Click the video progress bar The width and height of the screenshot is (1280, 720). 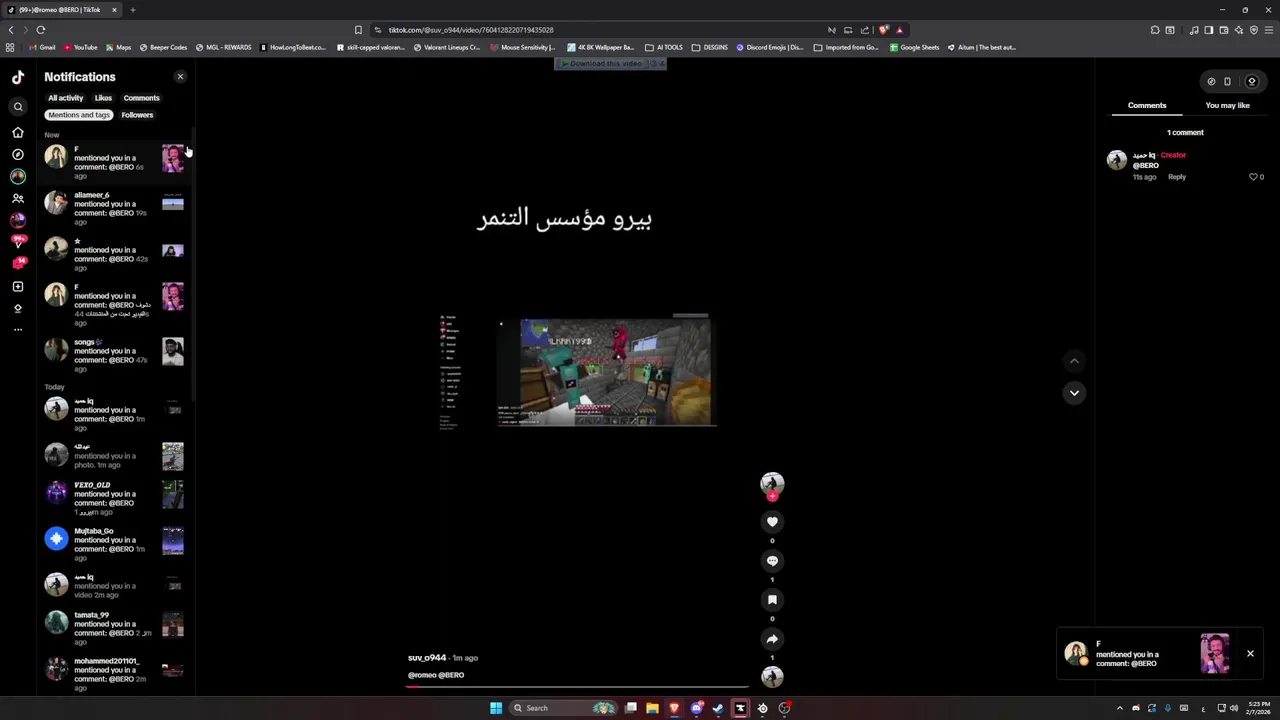577,687
